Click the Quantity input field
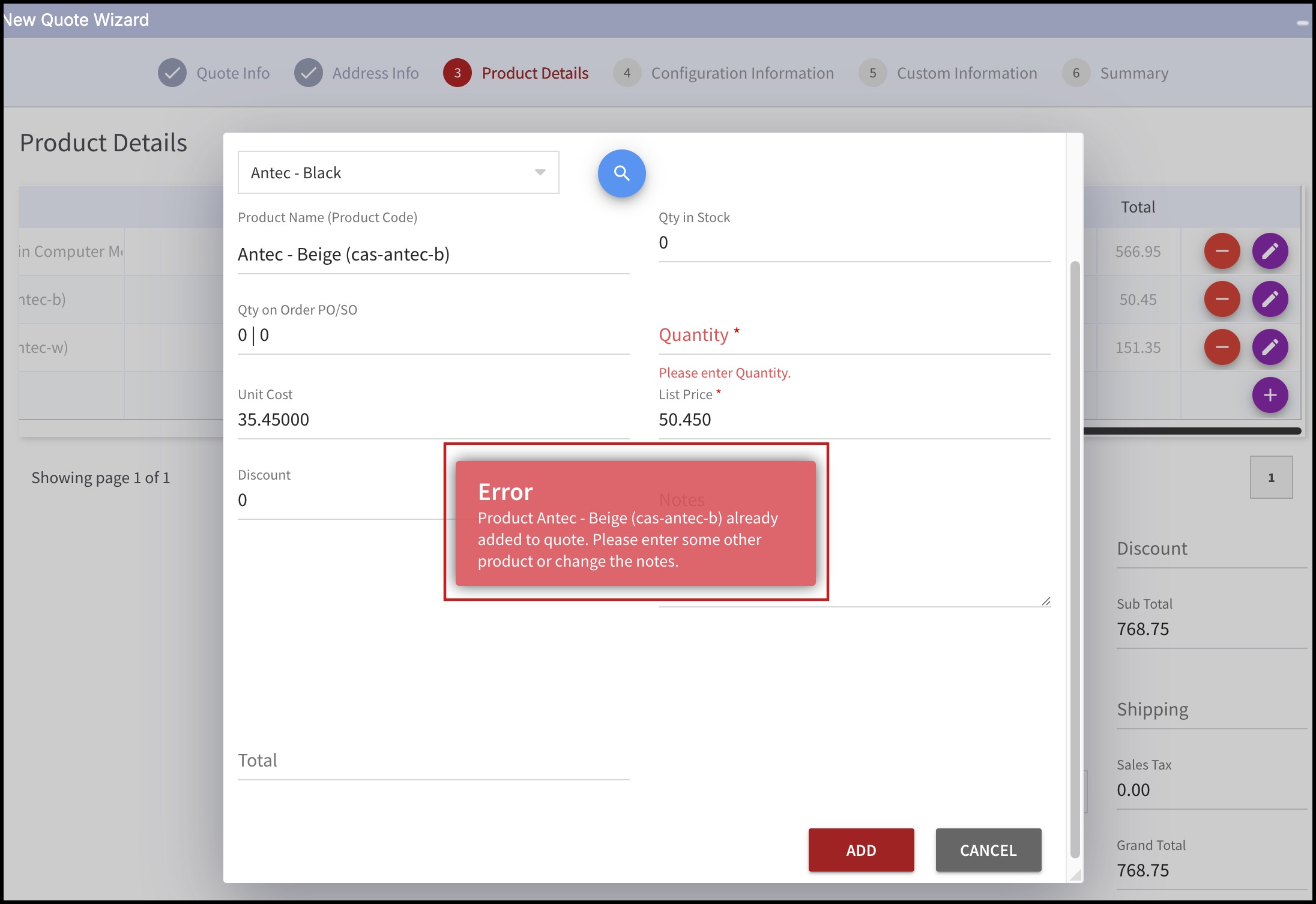The image size is (1316, 904). [x=854, y=335]
